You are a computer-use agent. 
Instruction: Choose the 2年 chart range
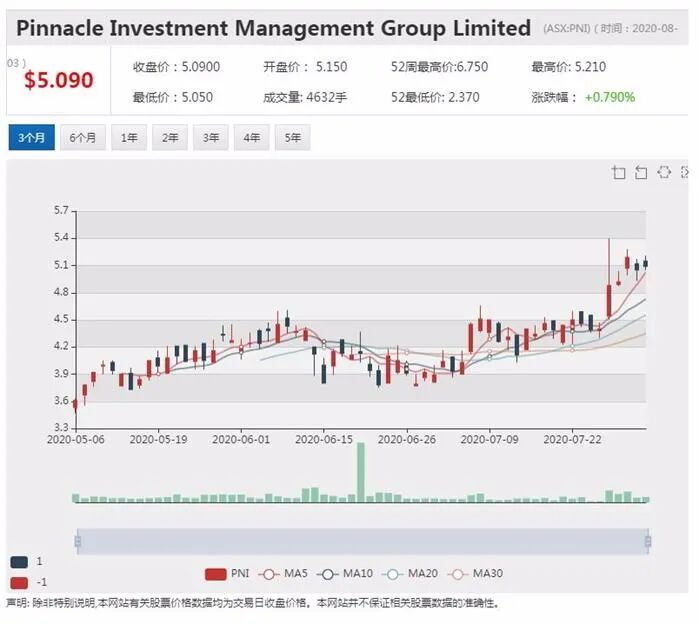pos(170,137)
